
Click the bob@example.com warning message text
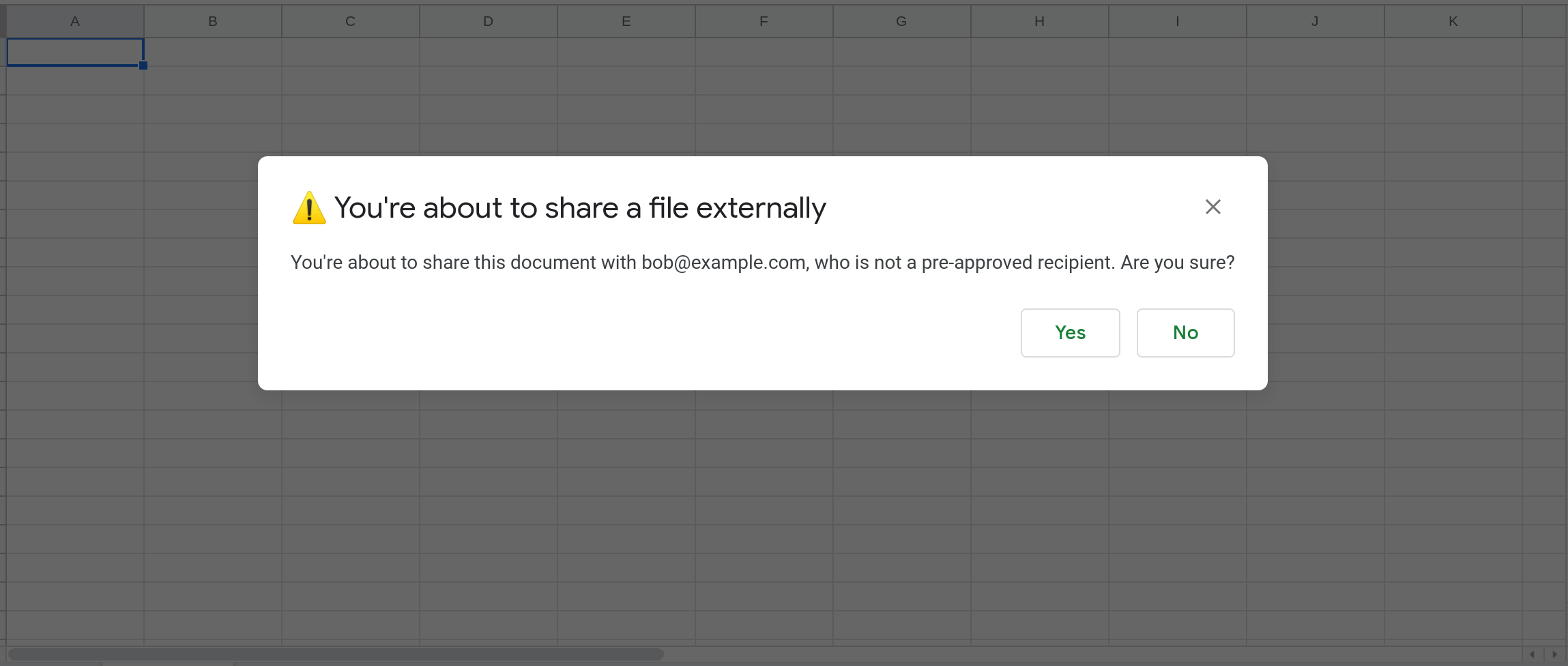tap(763, 263)
